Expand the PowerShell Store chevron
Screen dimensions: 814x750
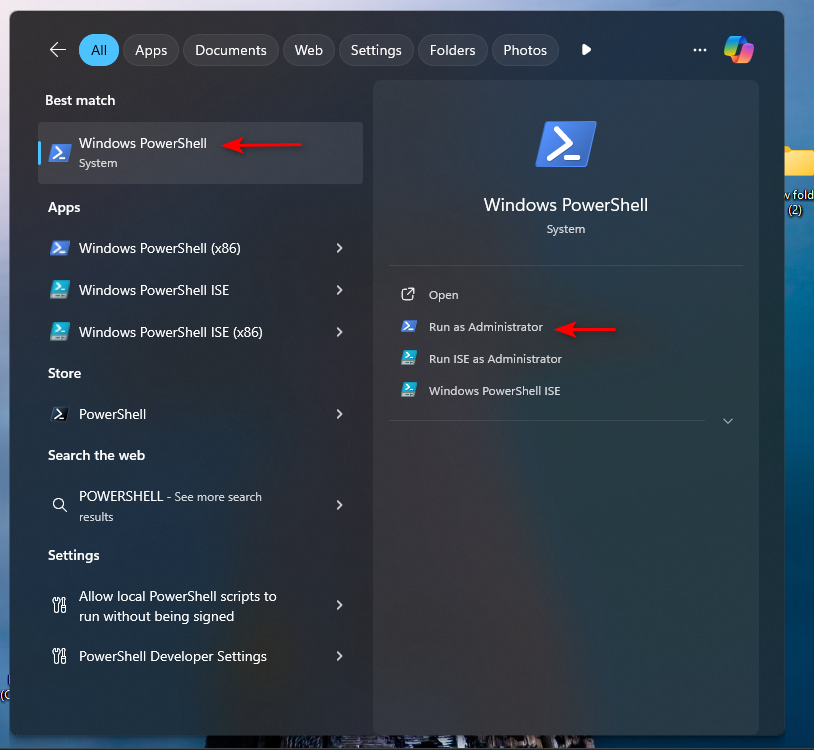(x=339, y=414)
